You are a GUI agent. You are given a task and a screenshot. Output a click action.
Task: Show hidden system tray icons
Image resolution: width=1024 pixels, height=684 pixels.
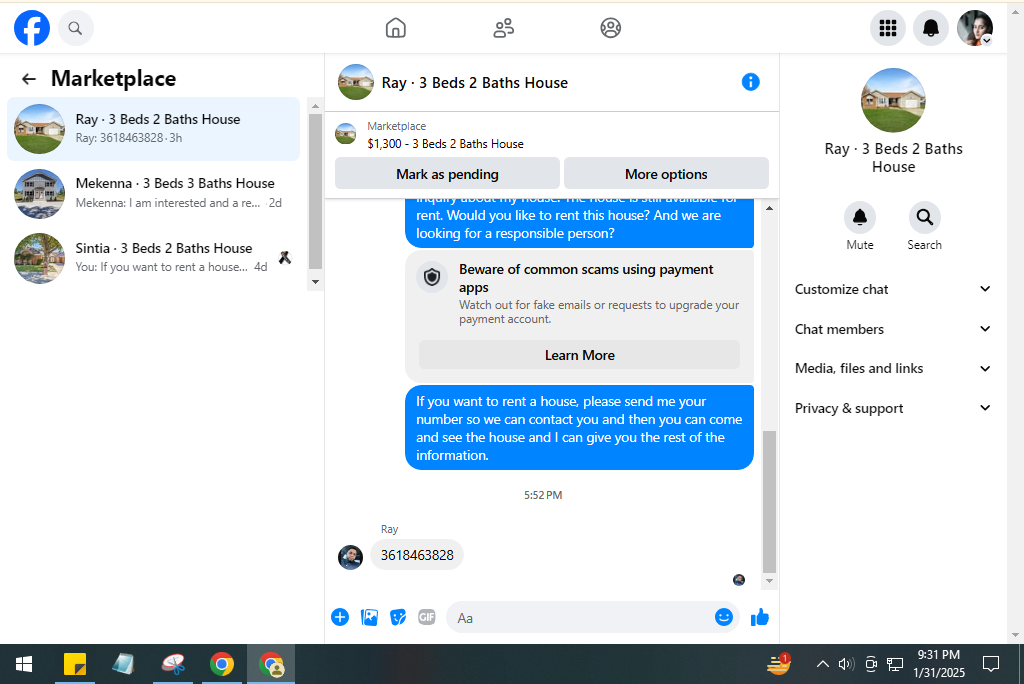pos(823,664)
